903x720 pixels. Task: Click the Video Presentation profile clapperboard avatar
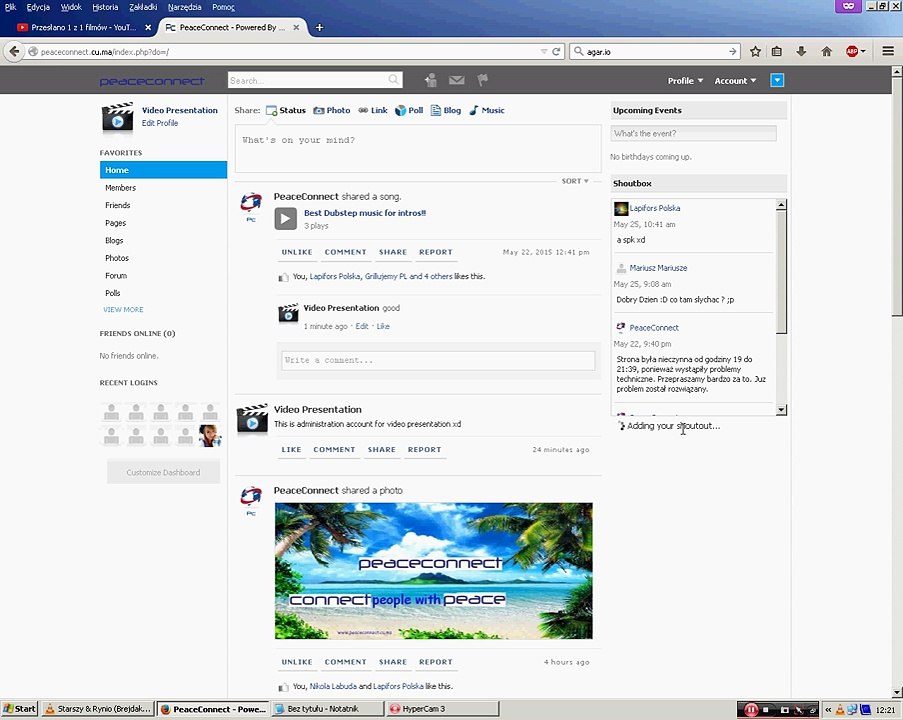click(x=117, y=117)
